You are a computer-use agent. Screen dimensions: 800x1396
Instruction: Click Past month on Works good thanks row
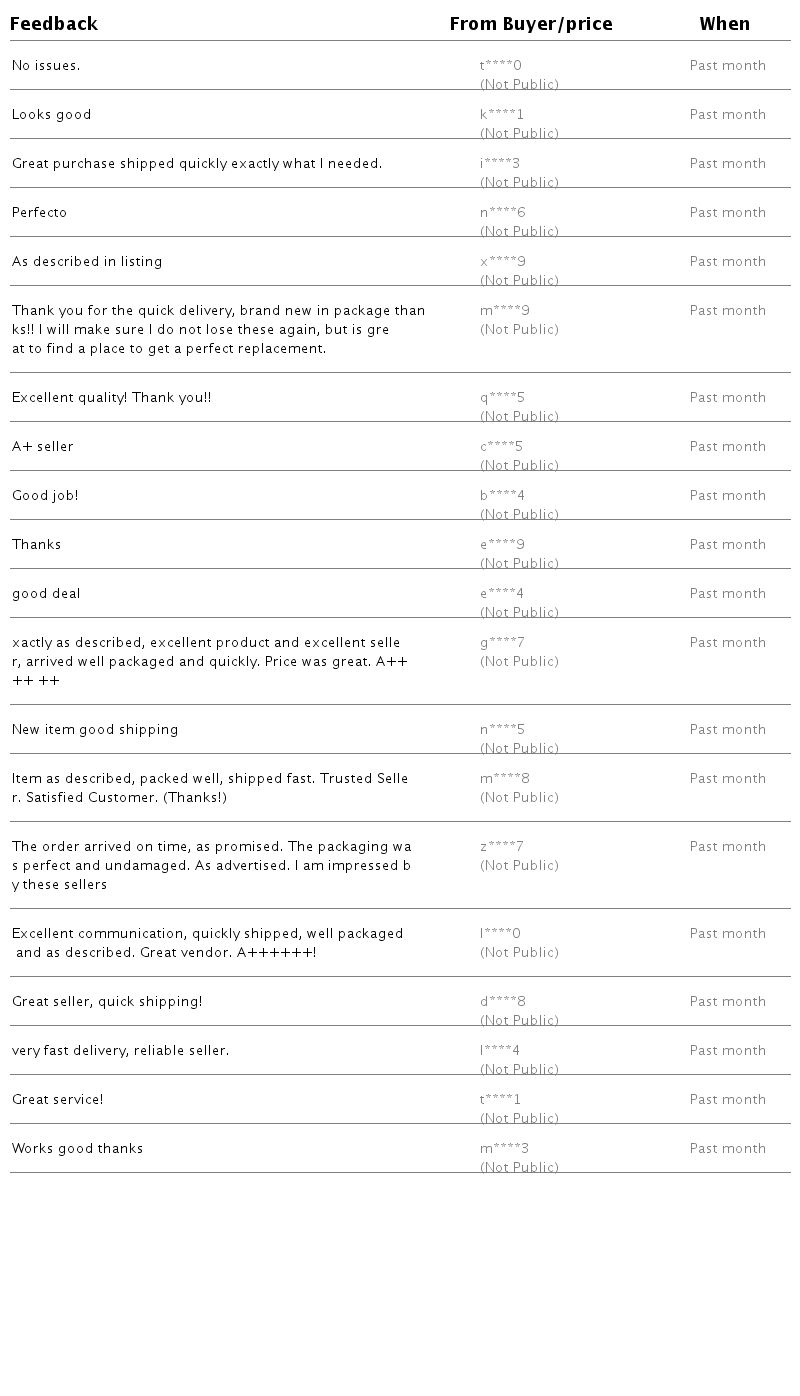pos(728,1149)
